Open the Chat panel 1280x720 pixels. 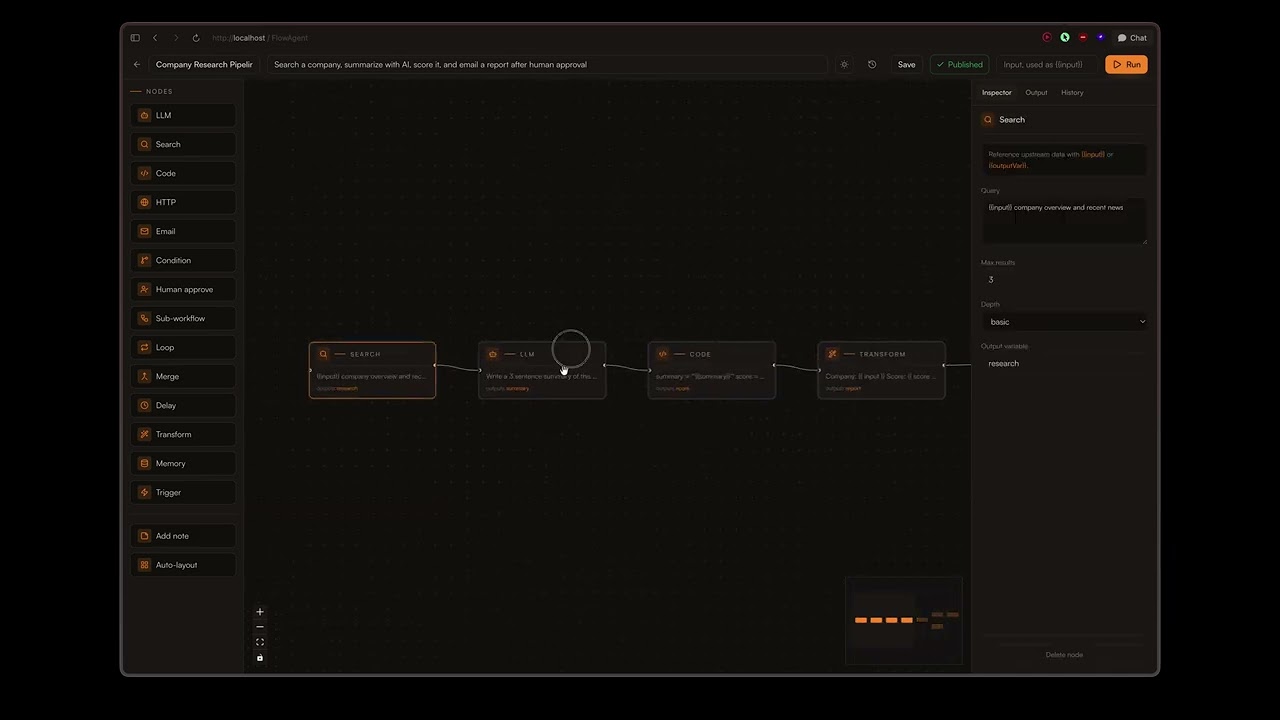(x=1132, y=38)
